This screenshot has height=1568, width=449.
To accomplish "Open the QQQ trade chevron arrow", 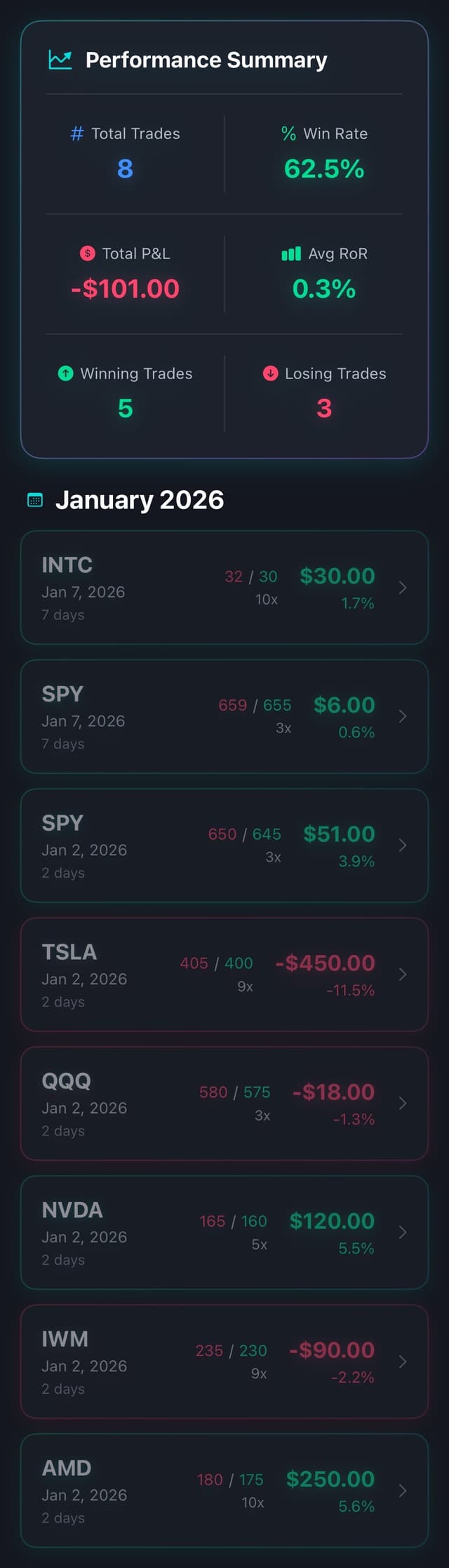I will pyautogui.click(x=402, y=1103).
